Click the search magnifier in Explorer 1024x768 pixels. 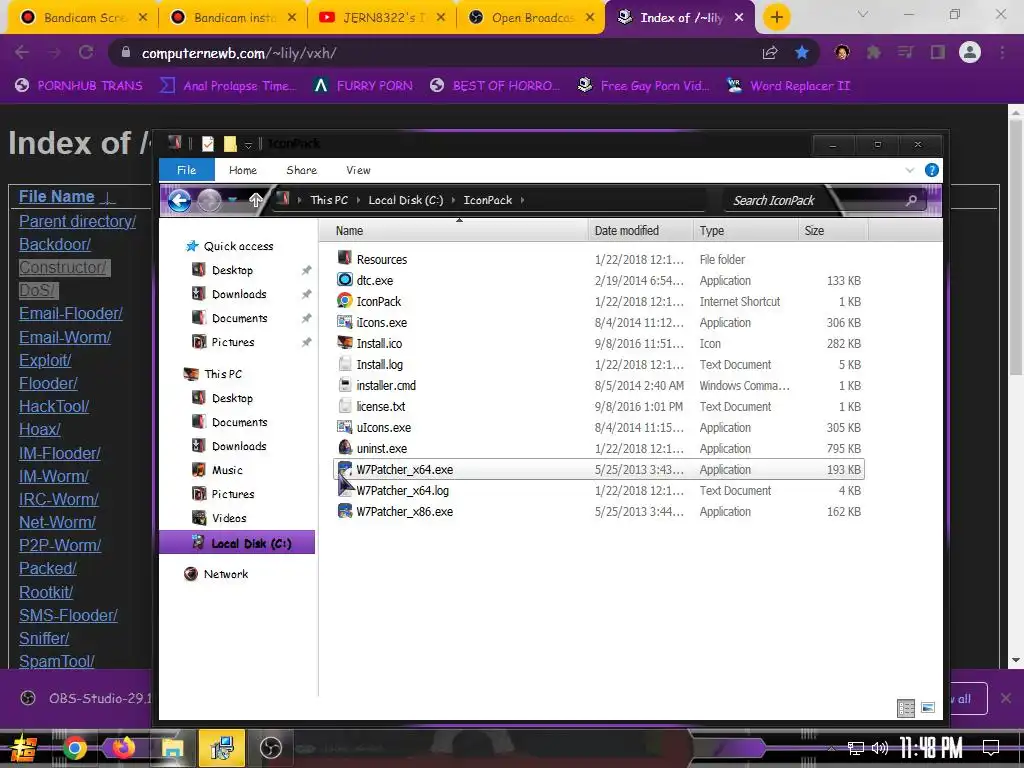[x=911, y=200]
